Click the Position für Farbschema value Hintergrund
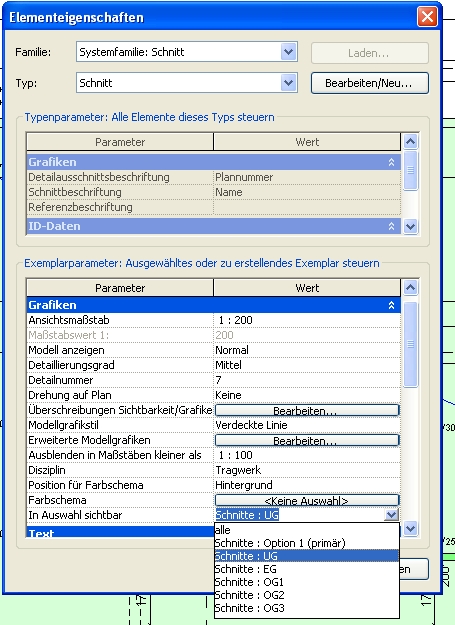The width and height of the screenshot is (455, 625). tap(307, 485)
